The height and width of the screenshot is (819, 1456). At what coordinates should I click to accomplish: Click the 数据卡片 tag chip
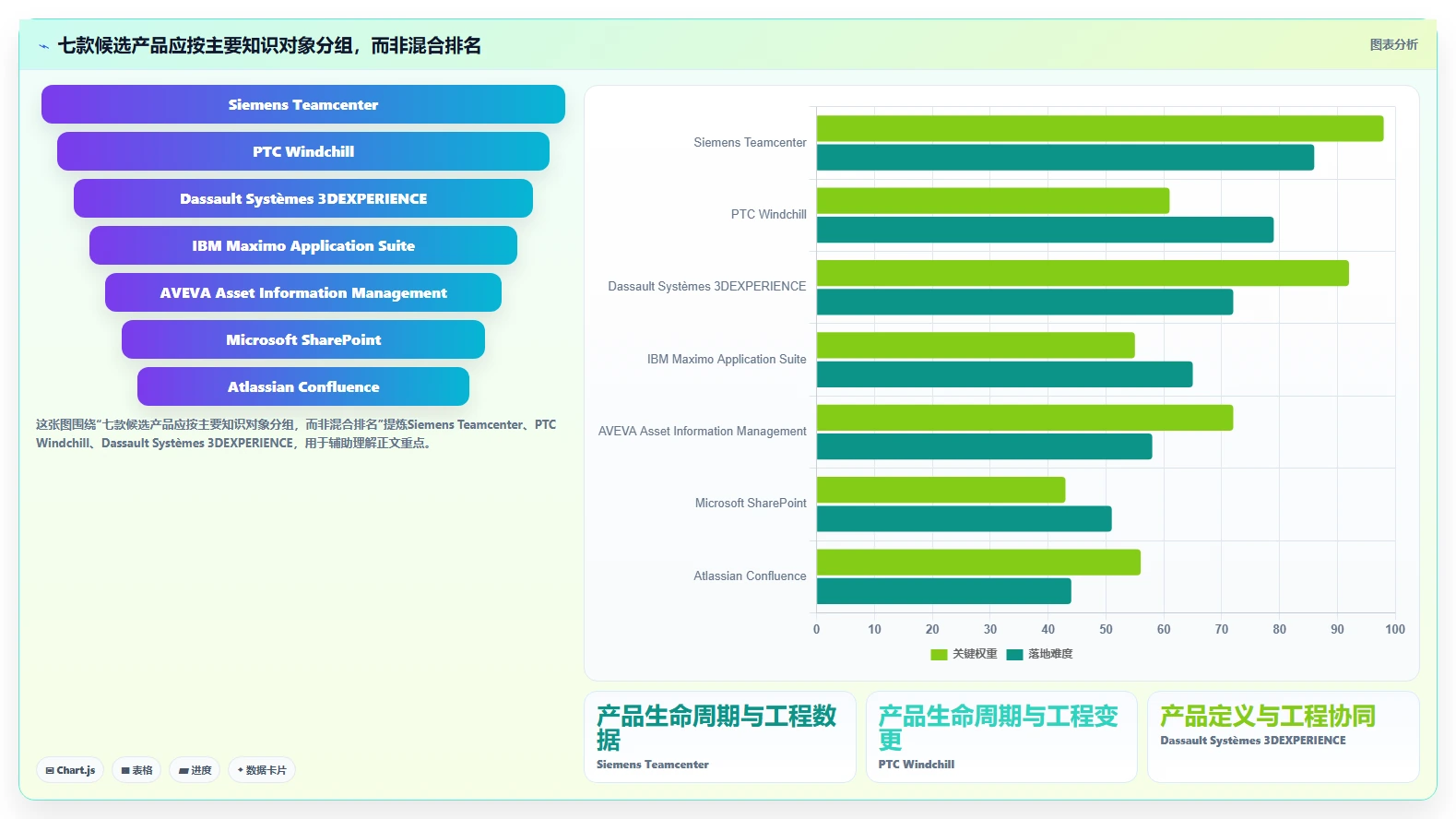[x=262, y=770]
